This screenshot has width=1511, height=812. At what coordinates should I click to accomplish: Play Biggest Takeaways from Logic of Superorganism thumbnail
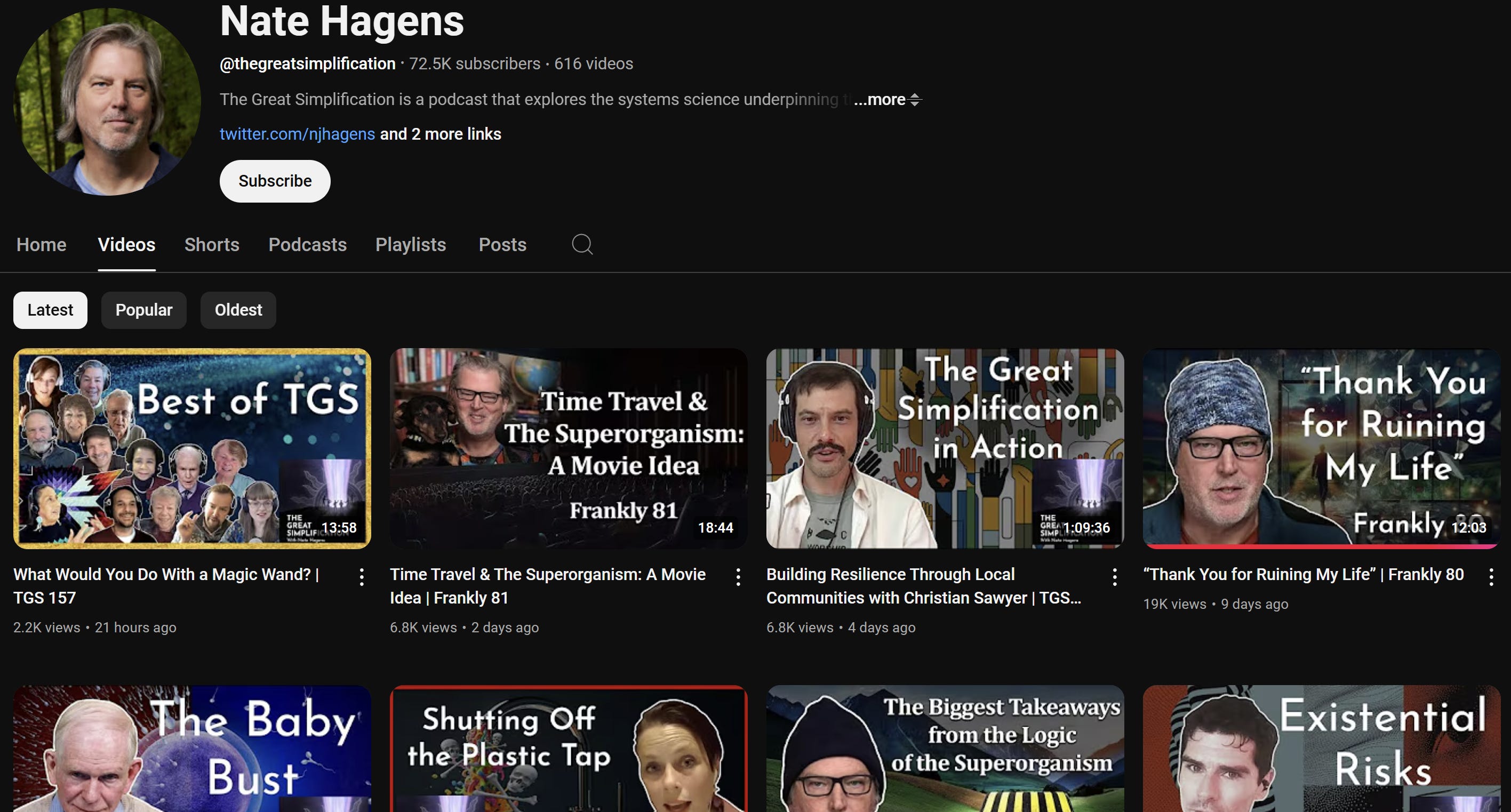tap(946, 749)
